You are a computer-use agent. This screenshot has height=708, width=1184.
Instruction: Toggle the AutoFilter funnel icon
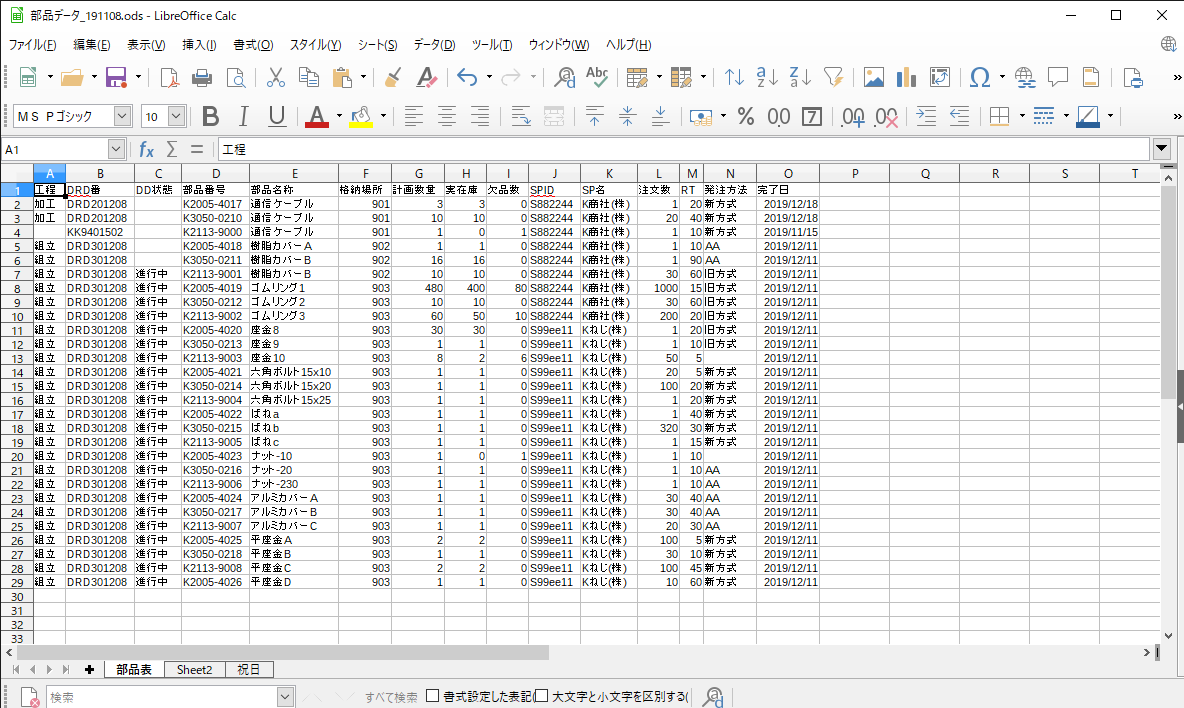[x=834, y=77]
